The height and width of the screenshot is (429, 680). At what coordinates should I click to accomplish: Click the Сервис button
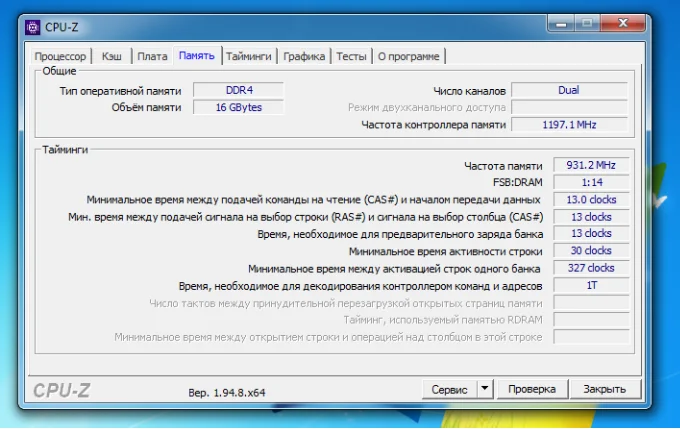point(449,390)
